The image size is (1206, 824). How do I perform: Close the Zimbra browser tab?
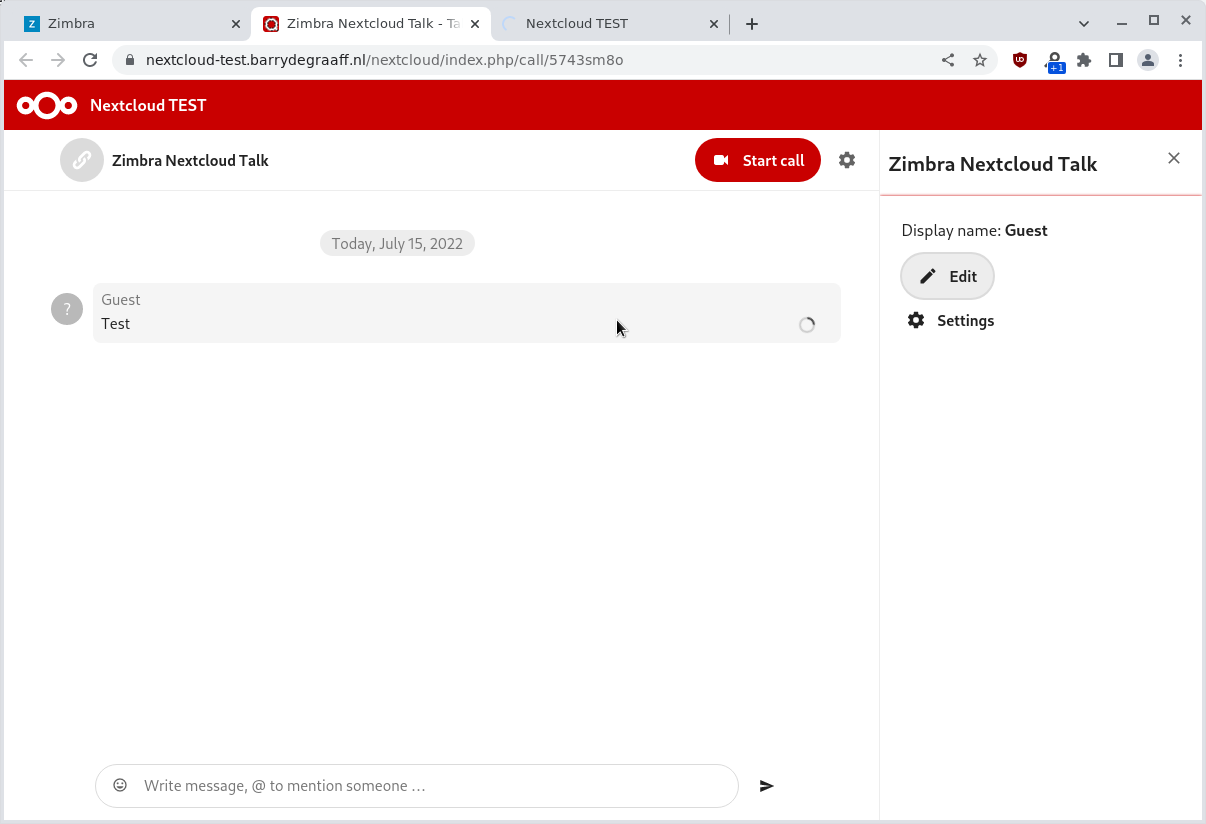coord(236,24)
